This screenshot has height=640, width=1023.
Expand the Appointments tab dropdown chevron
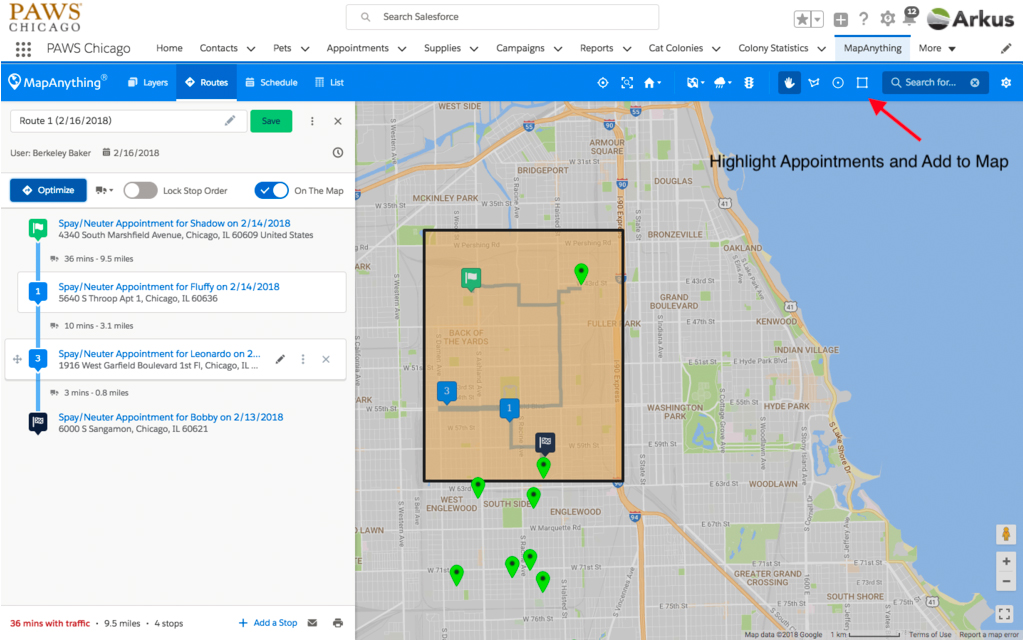click(x=403, y=49)
